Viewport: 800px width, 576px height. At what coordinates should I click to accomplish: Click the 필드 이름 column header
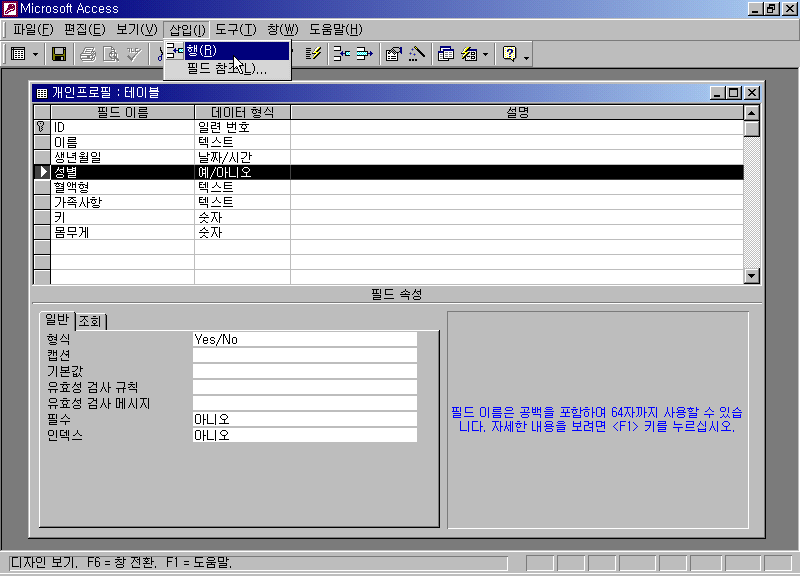pyautogui.click(x=122, y=112)
